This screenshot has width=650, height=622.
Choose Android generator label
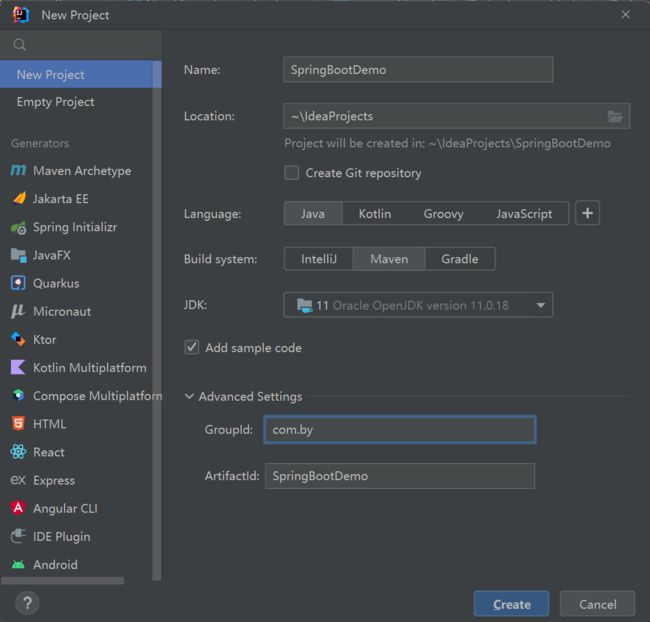tap(56, 565)
